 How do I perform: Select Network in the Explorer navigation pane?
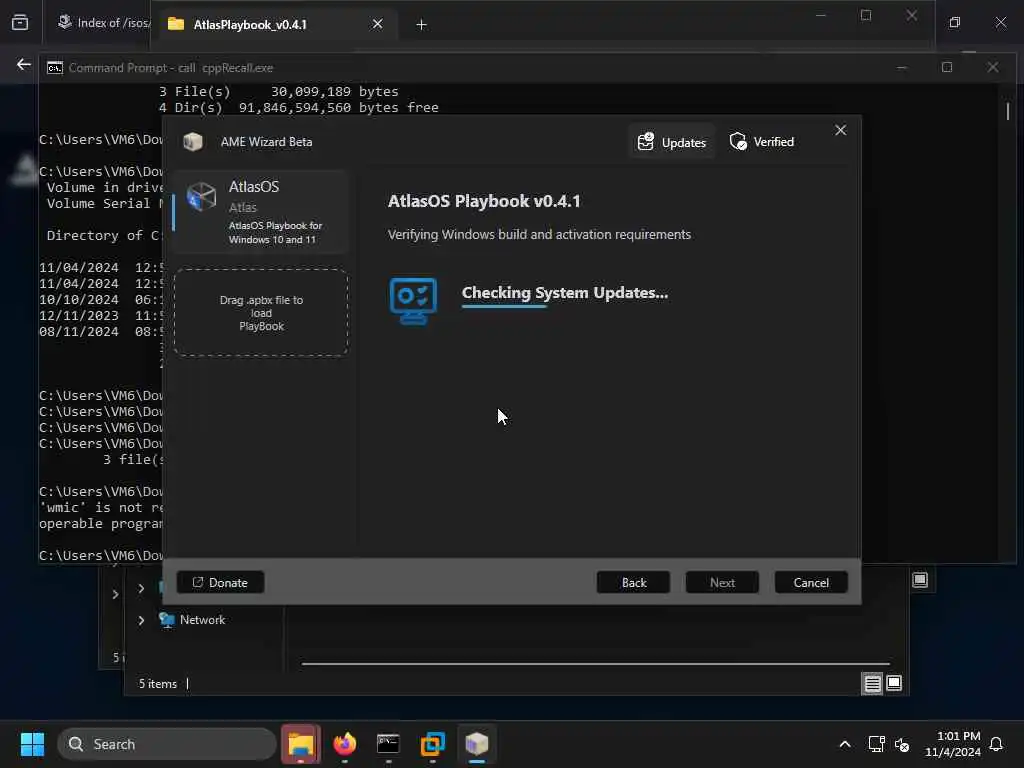coord(202,620)
